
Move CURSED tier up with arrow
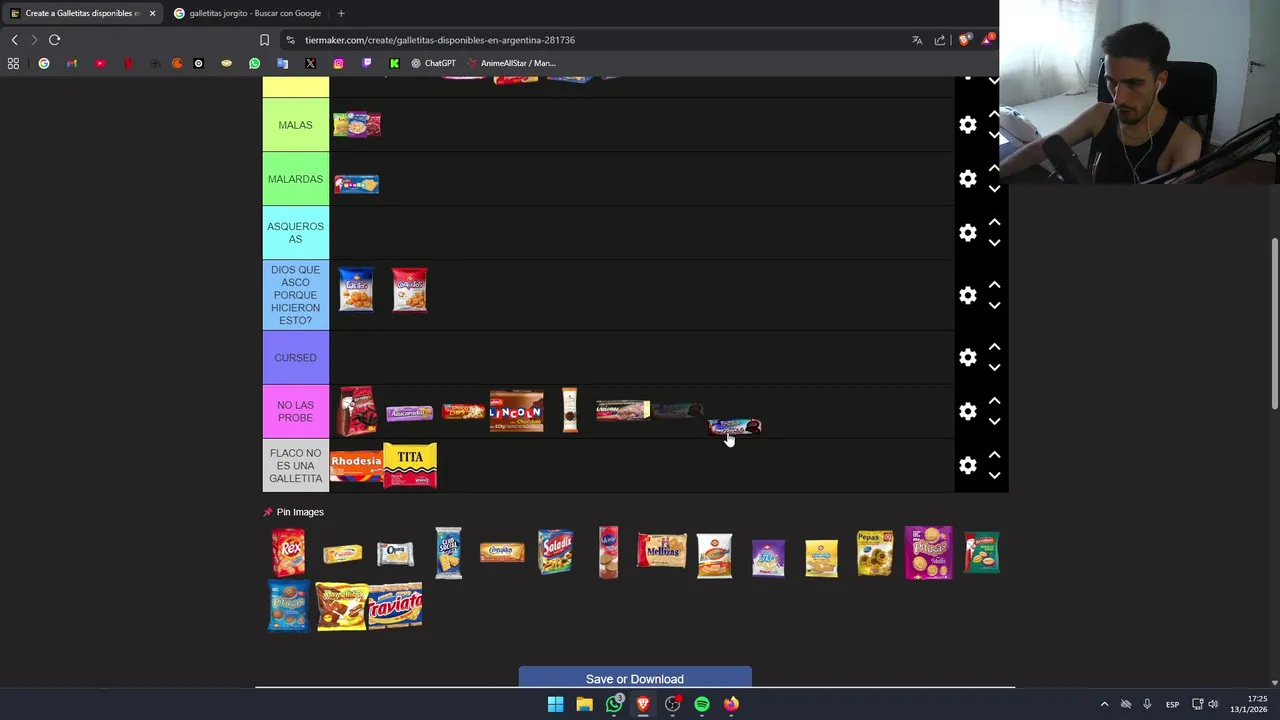(994, 347)
